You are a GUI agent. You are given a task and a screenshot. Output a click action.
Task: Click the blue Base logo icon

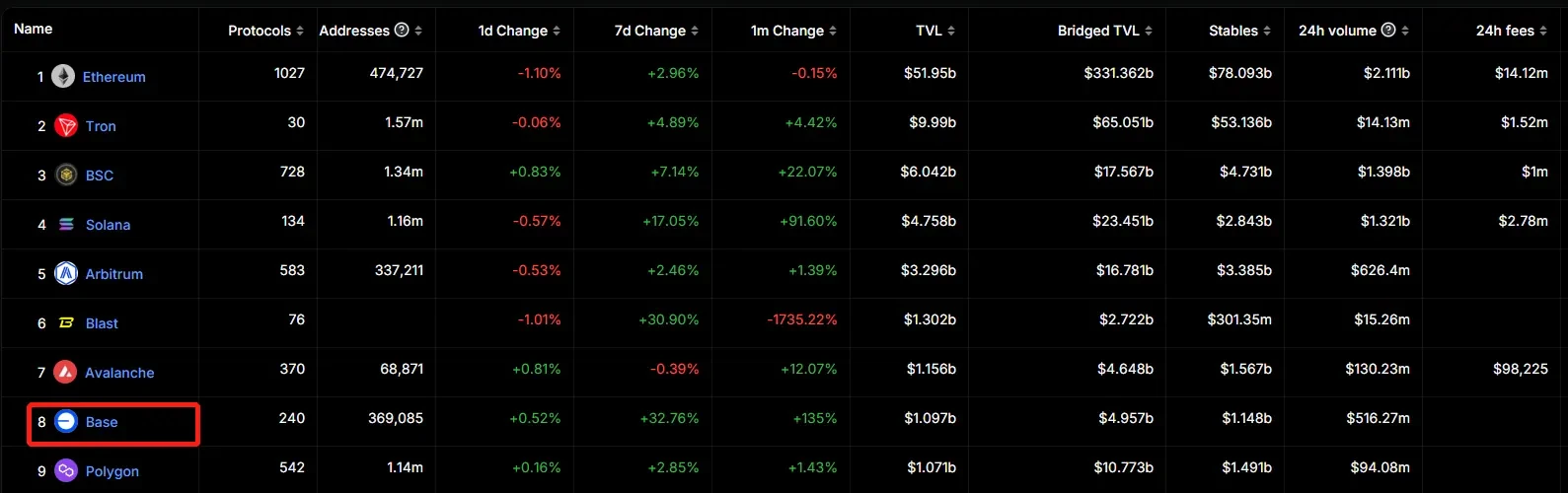pyautogui.click(x=66, y=421)
